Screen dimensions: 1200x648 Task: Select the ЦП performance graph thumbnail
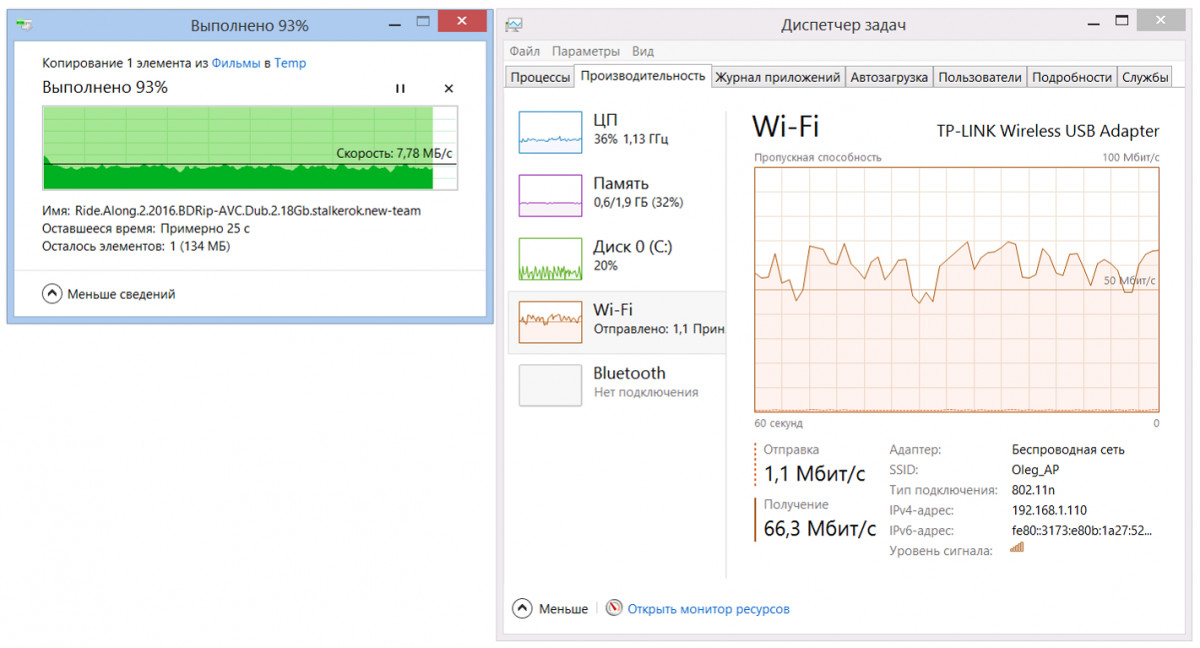click(x=550, y=132)
